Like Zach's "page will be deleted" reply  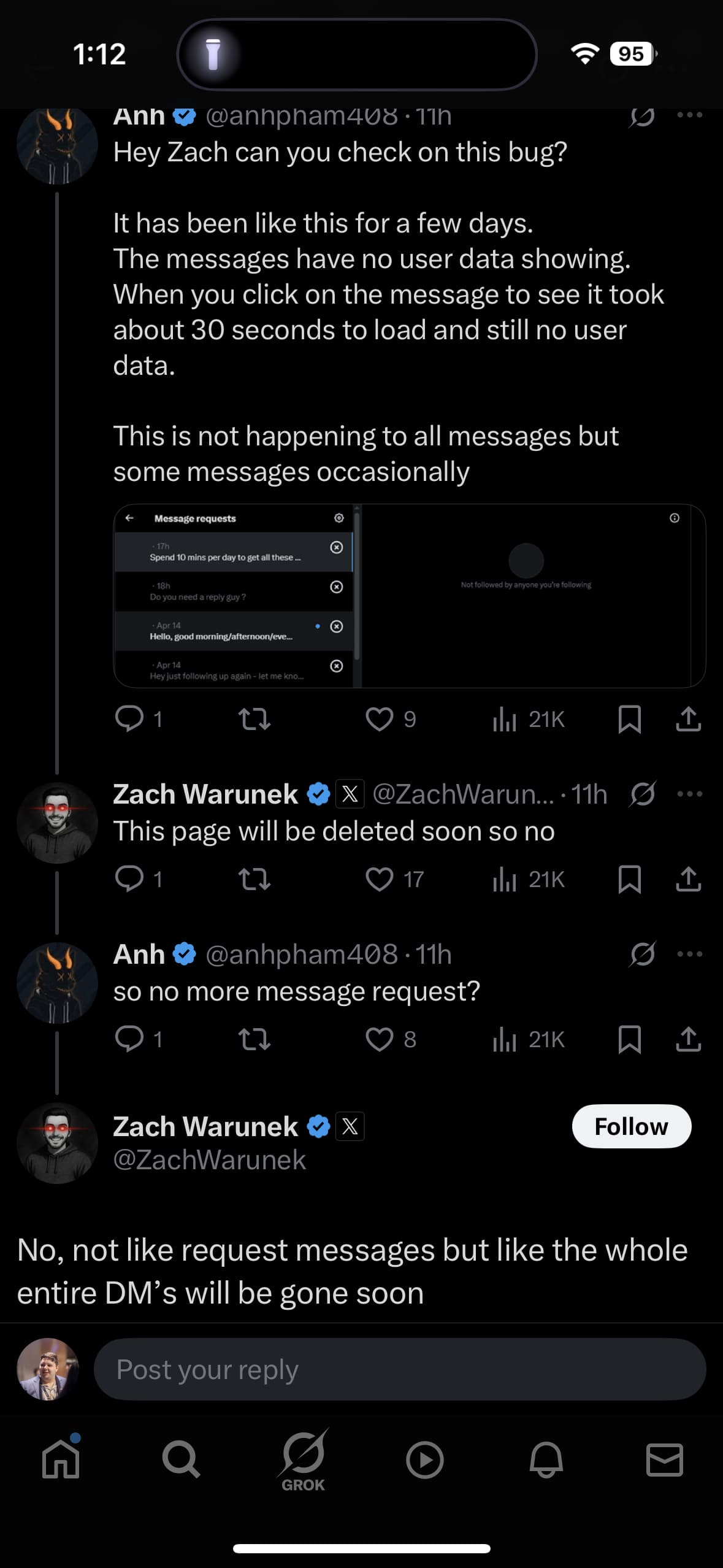(x=379, y=879)
